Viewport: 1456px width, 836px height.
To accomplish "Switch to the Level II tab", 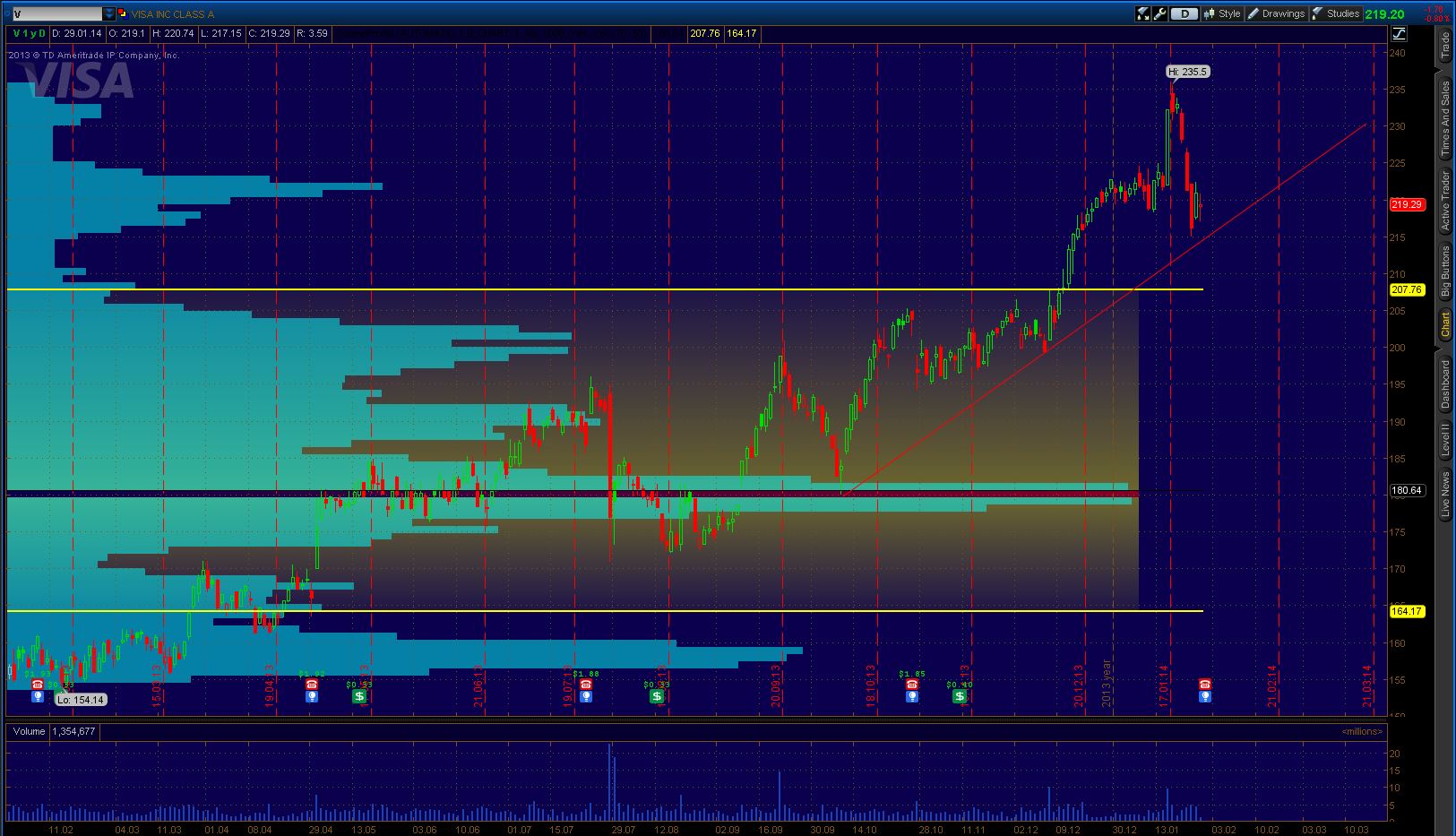I will (1444, 441).
